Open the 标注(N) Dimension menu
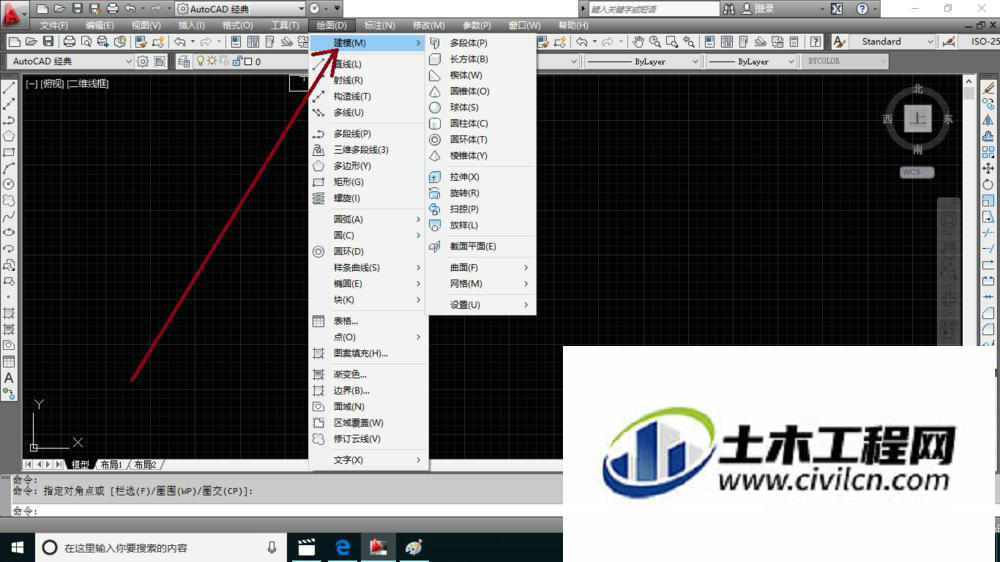 tap(379, 26)
